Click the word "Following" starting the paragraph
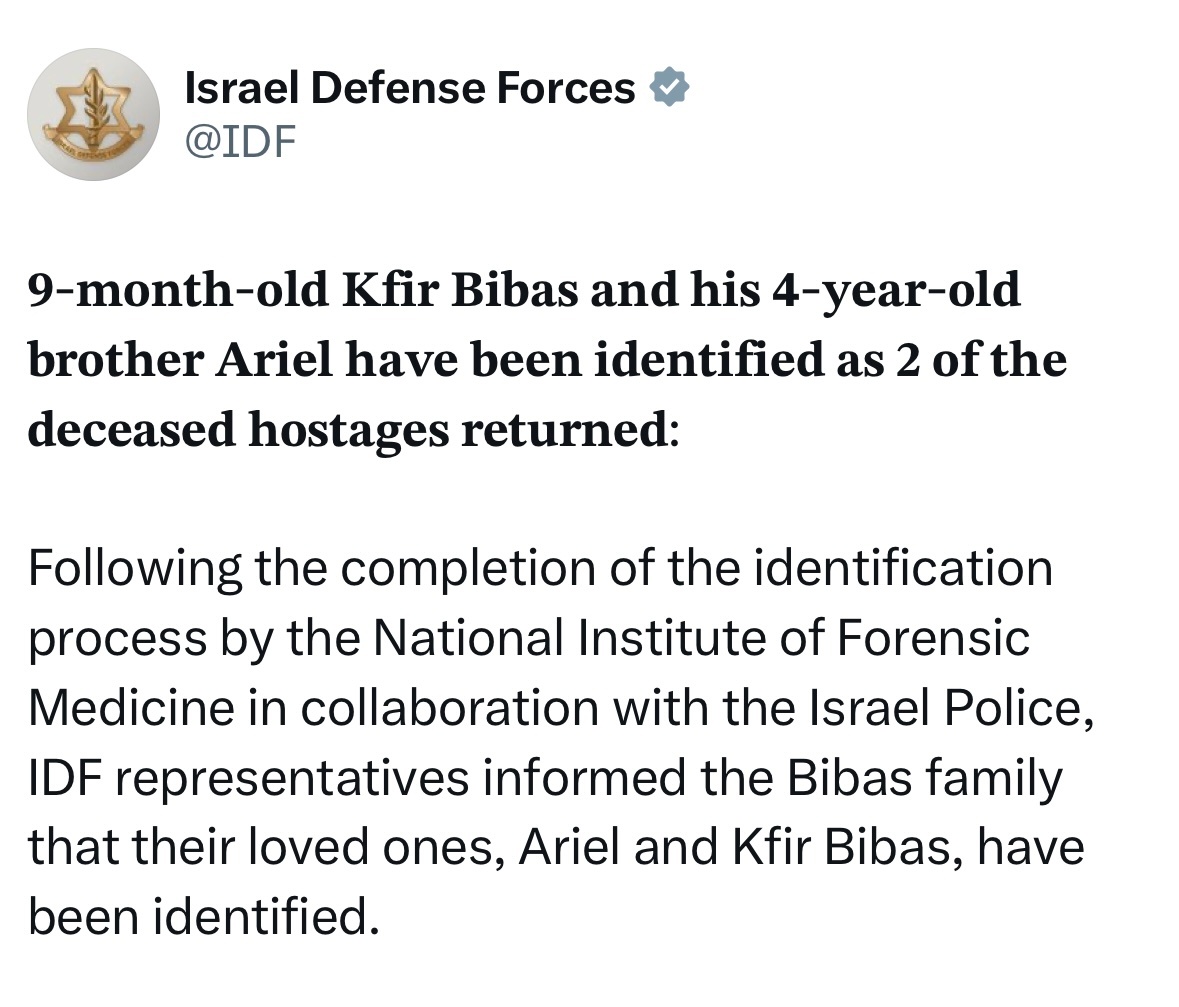Screen dimensions: 1179x1007 pyautogui.click(x=135, y=569)
